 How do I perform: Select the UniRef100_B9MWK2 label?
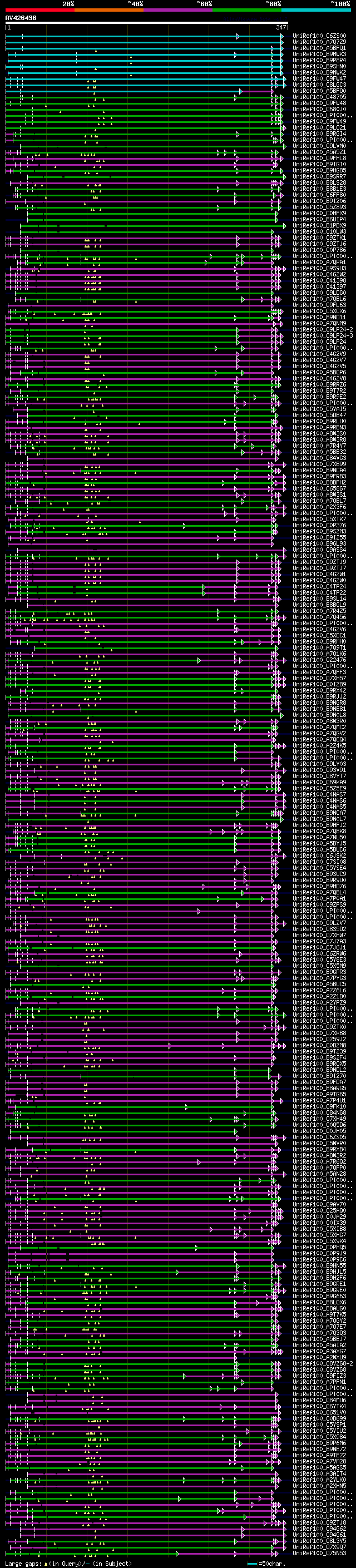pyautogui.click(x=319, y=72)
